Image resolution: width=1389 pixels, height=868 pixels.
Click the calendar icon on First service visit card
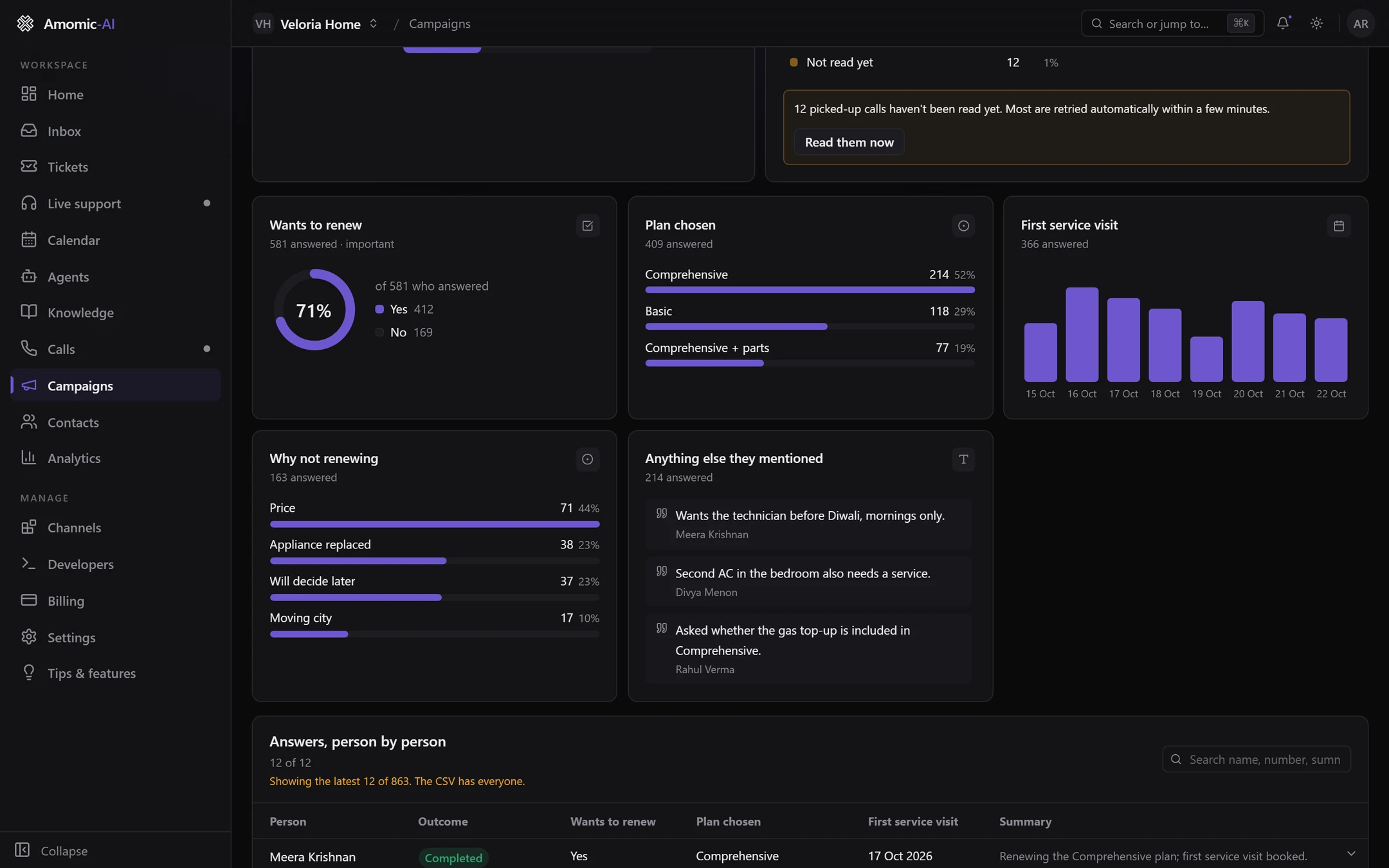pos(1339,226)
